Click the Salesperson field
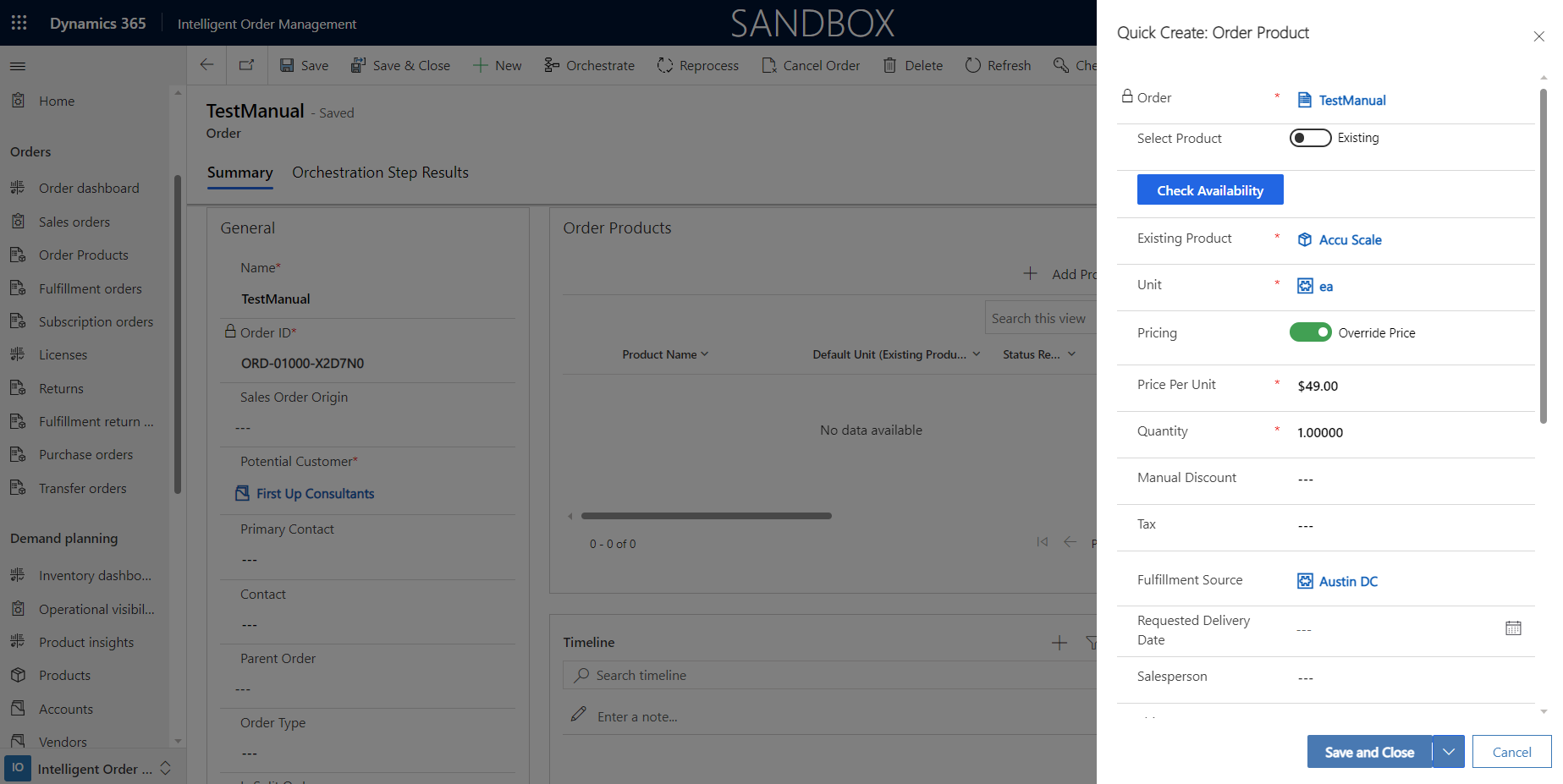This screenshot has width=1563, height=784. [1412, 677]
